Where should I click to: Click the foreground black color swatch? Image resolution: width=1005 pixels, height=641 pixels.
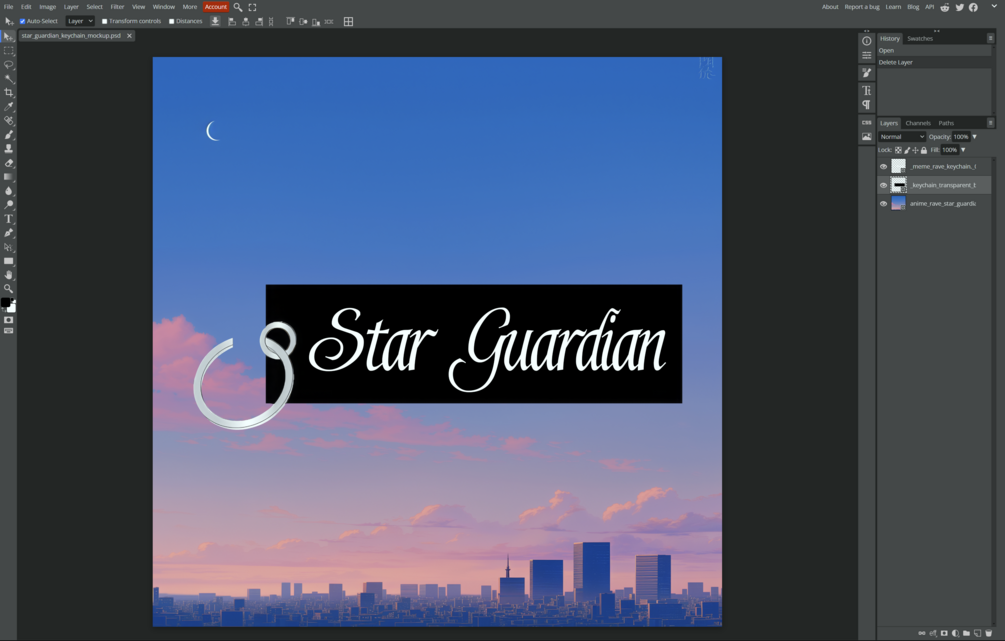(6, 303)
